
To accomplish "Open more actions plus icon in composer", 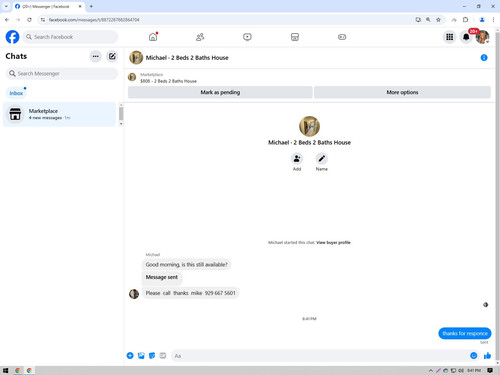I will tap(130, 356).
